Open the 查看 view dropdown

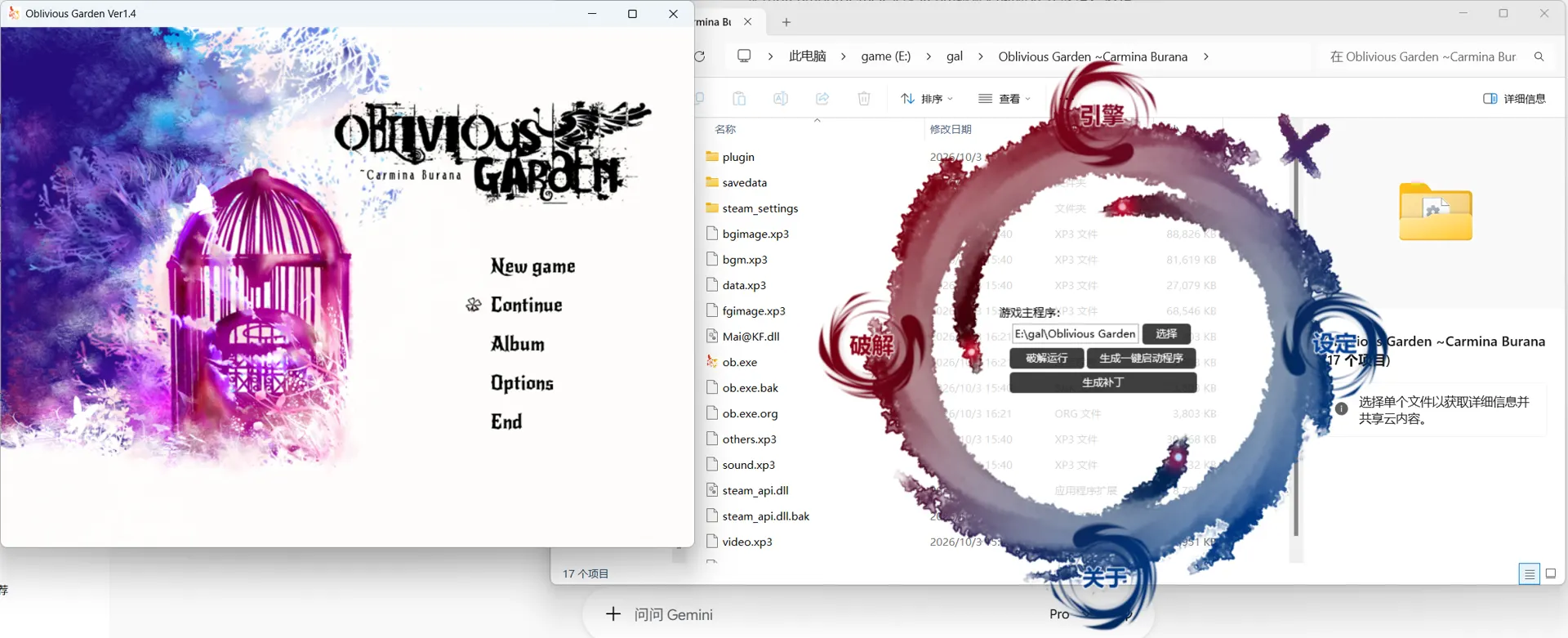click(1004, 99)
